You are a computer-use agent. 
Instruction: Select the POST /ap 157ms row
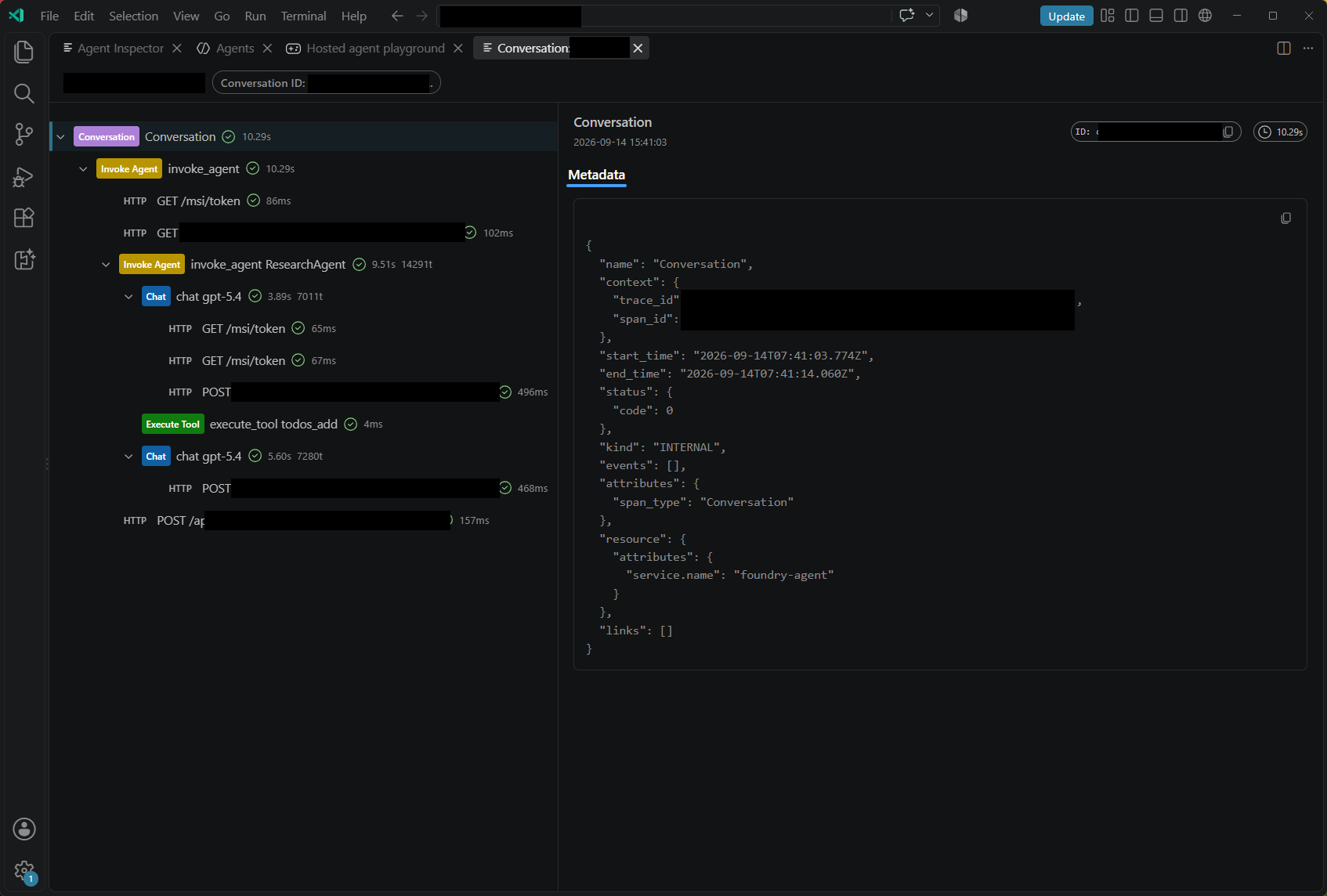(304, 521)
